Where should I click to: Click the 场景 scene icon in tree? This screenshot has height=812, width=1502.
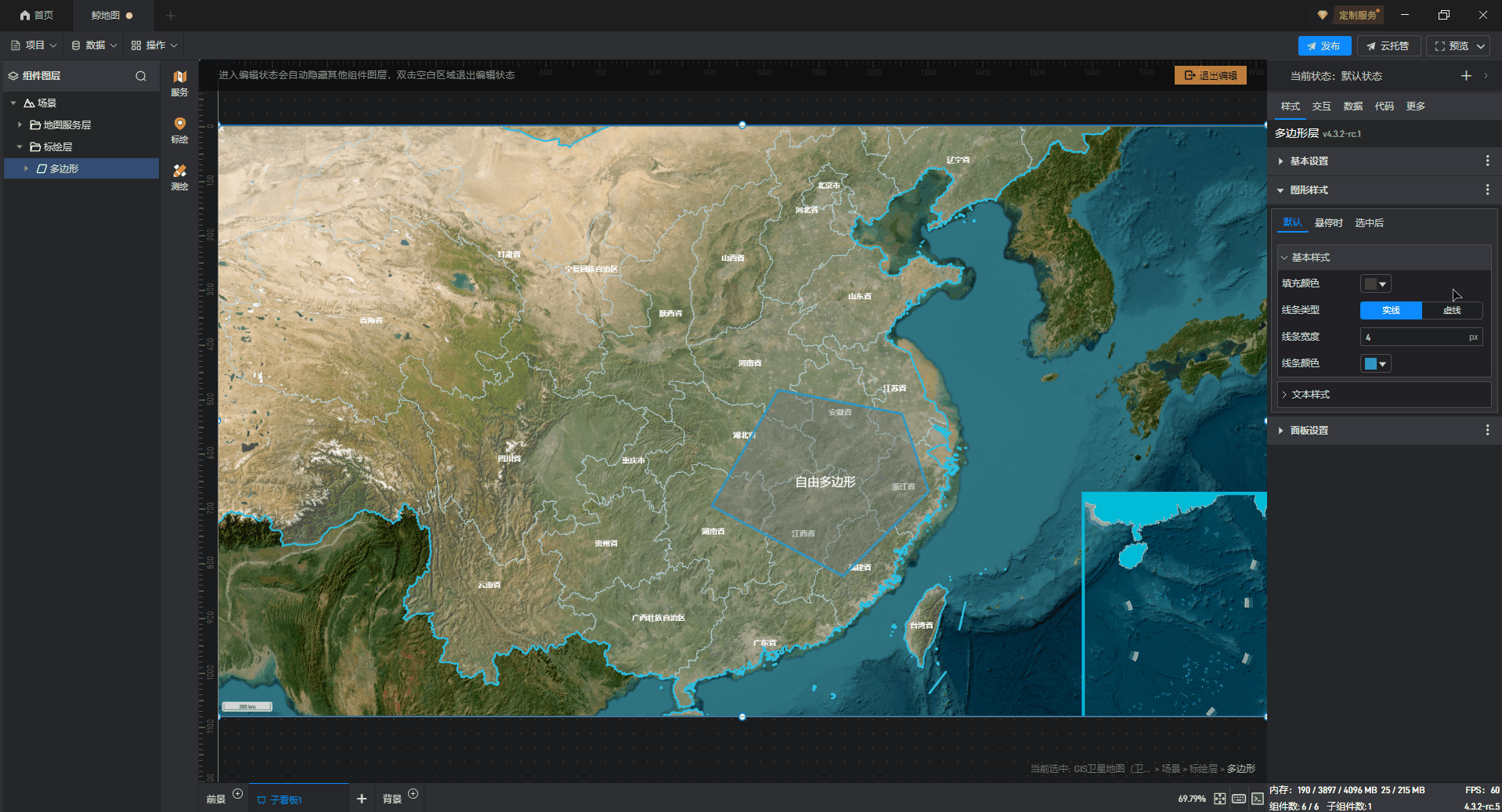[x=29, y=103]
